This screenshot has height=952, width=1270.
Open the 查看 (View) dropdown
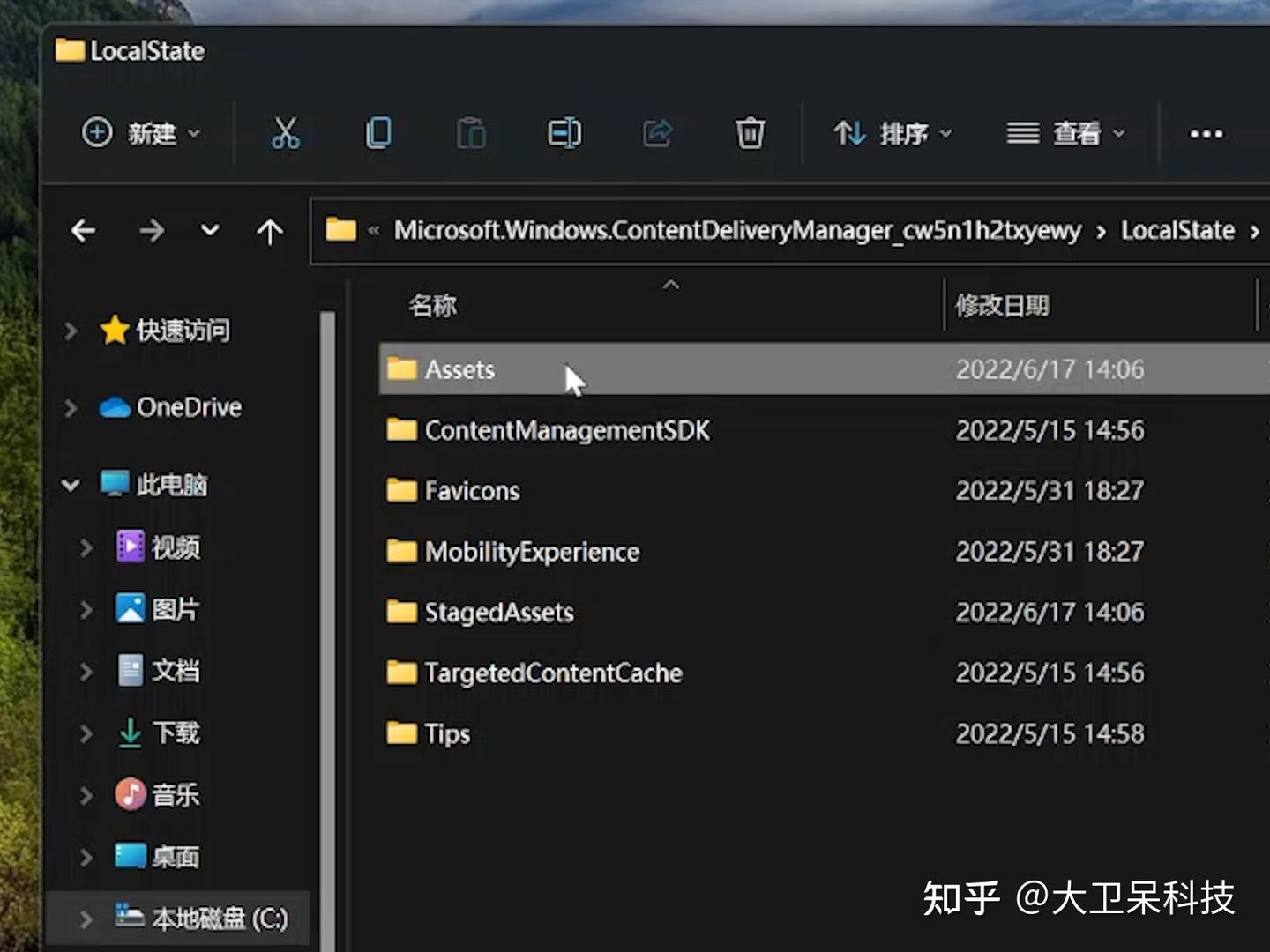[x=1066, y=133]
